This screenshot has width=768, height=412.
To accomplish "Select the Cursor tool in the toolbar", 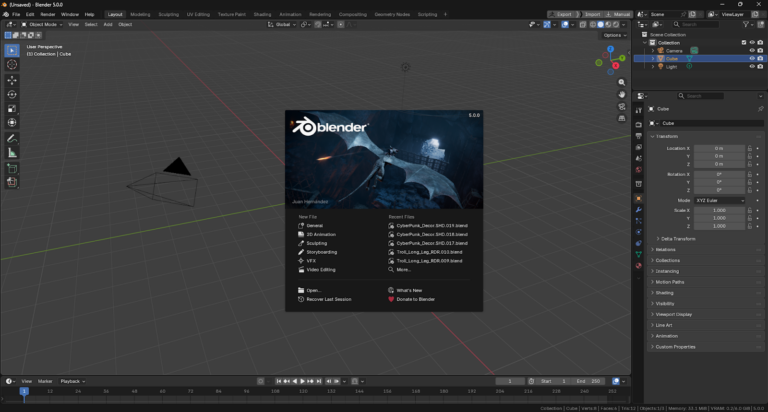I will (12, 65).
